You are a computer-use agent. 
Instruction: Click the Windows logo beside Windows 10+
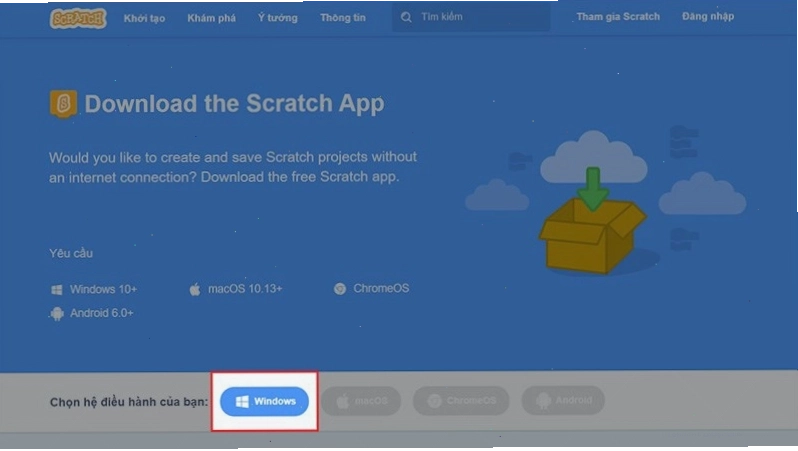[x=56, y=290]
